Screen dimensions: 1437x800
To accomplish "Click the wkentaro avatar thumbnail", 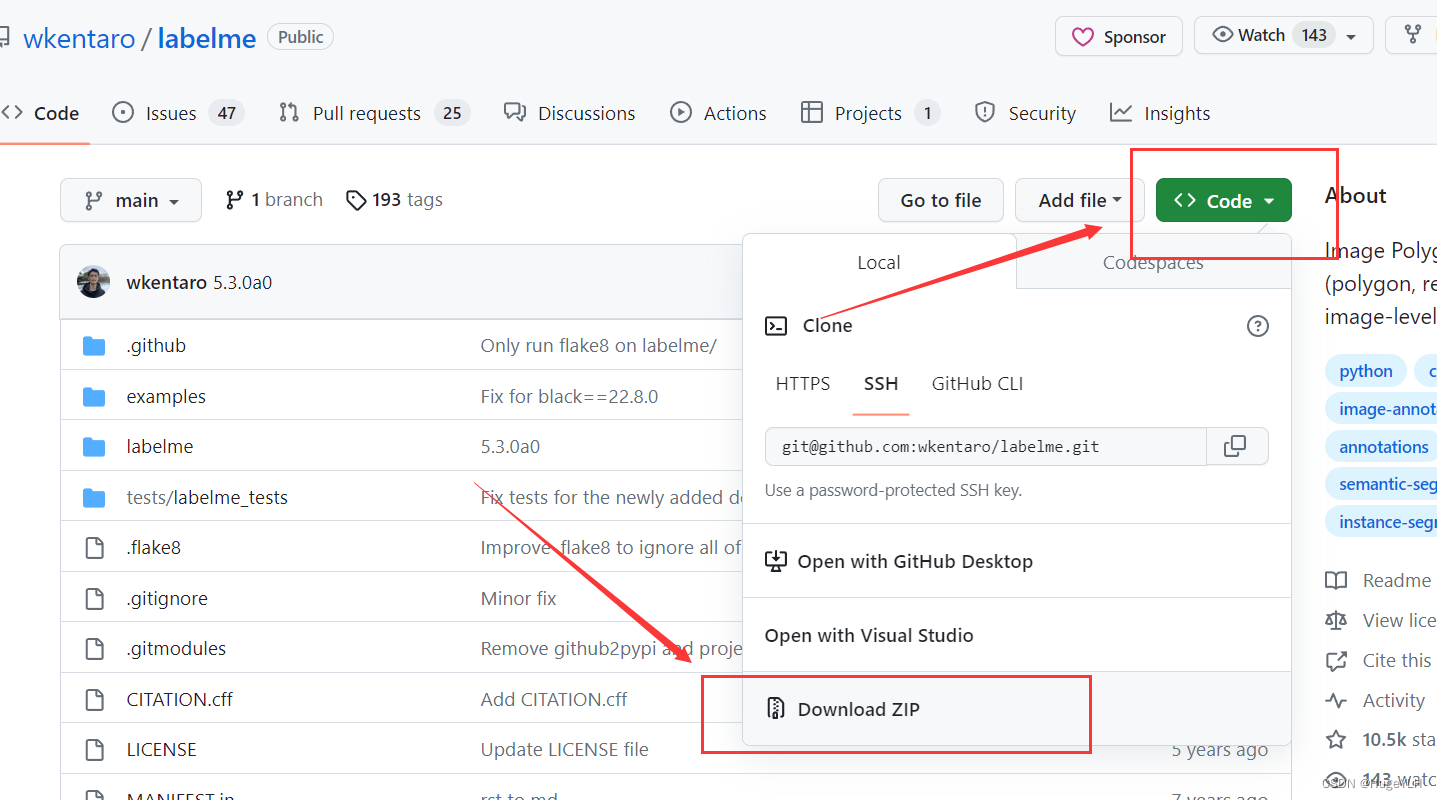I will coord(93,282).
